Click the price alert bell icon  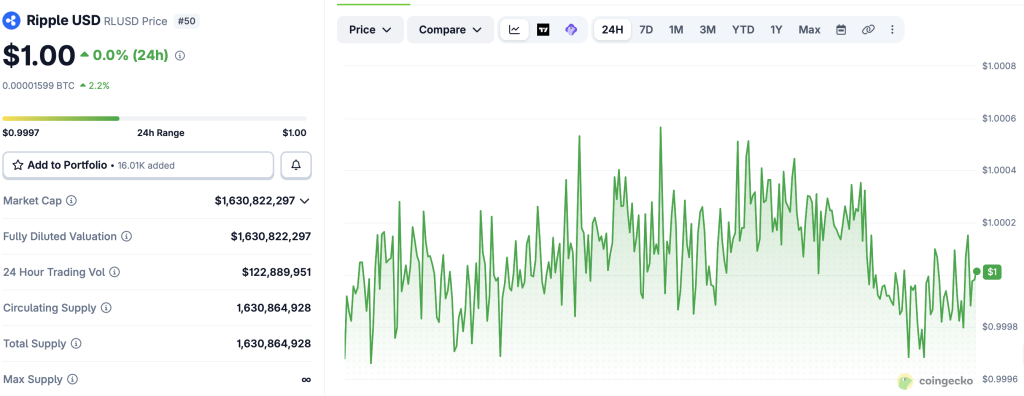click(x=296, y=165)
